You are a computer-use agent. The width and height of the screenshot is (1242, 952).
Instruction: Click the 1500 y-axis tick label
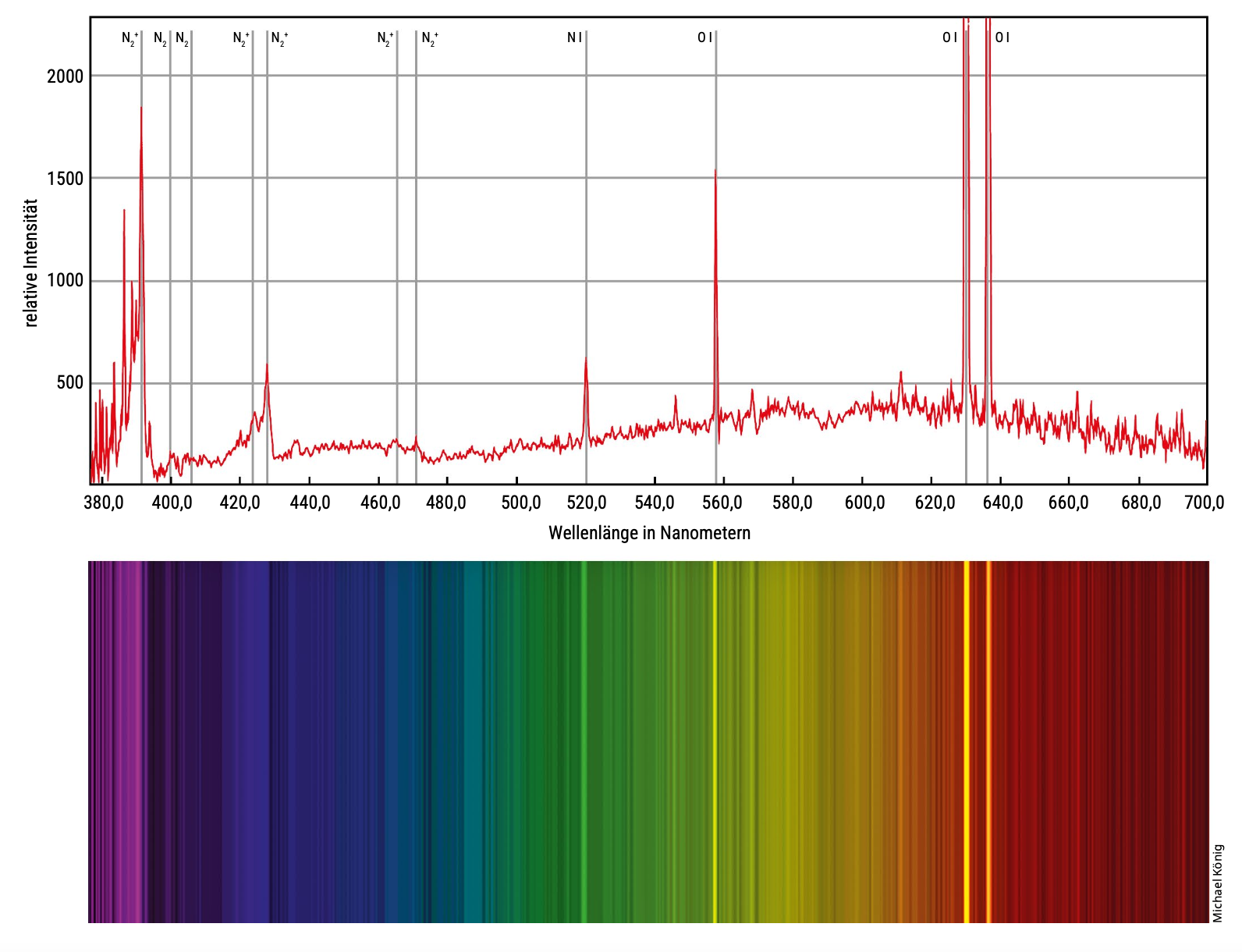point(65,179)
